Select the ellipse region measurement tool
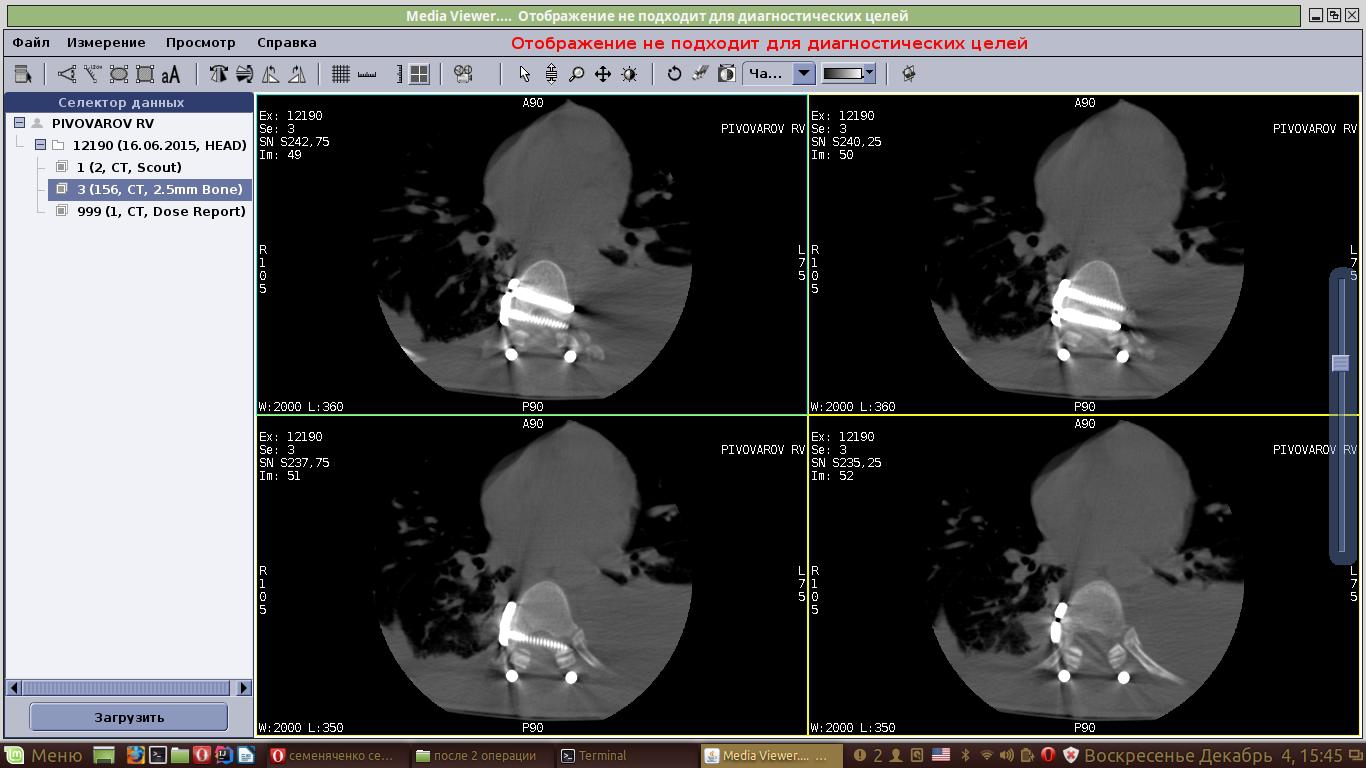 [119, 74]
